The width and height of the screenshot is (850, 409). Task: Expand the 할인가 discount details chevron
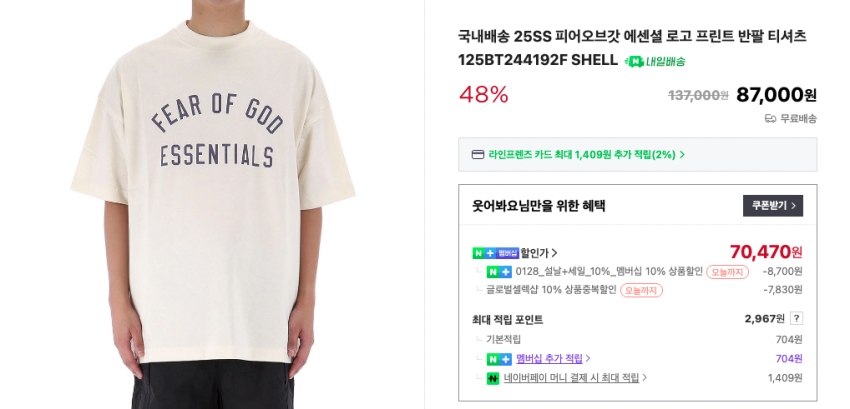pyautogui.click(x=555, y=253)
